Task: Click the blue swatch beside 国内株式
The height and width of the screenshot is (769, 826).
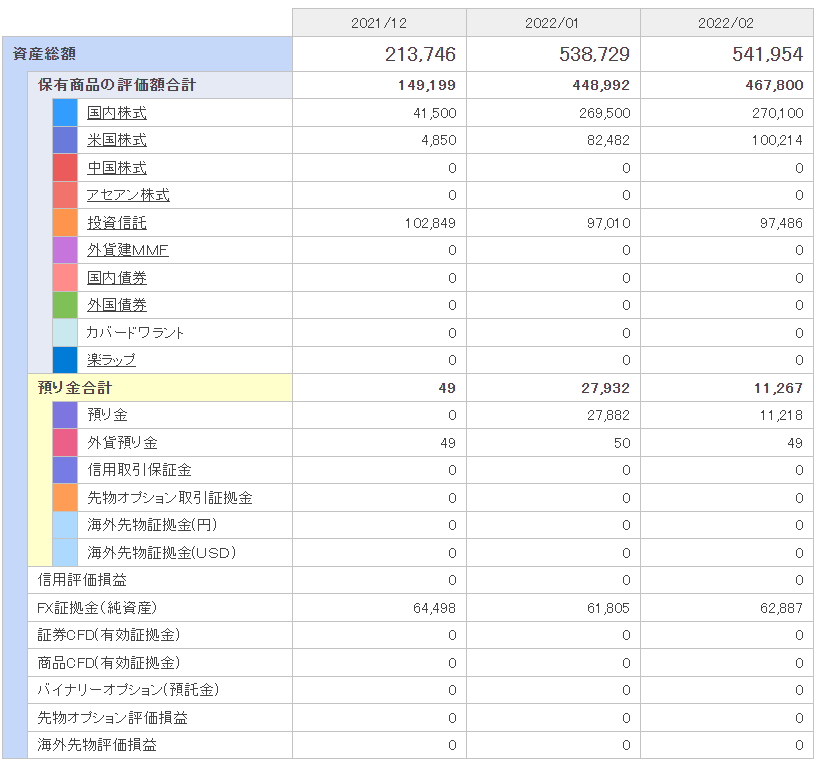Action: 65,113
